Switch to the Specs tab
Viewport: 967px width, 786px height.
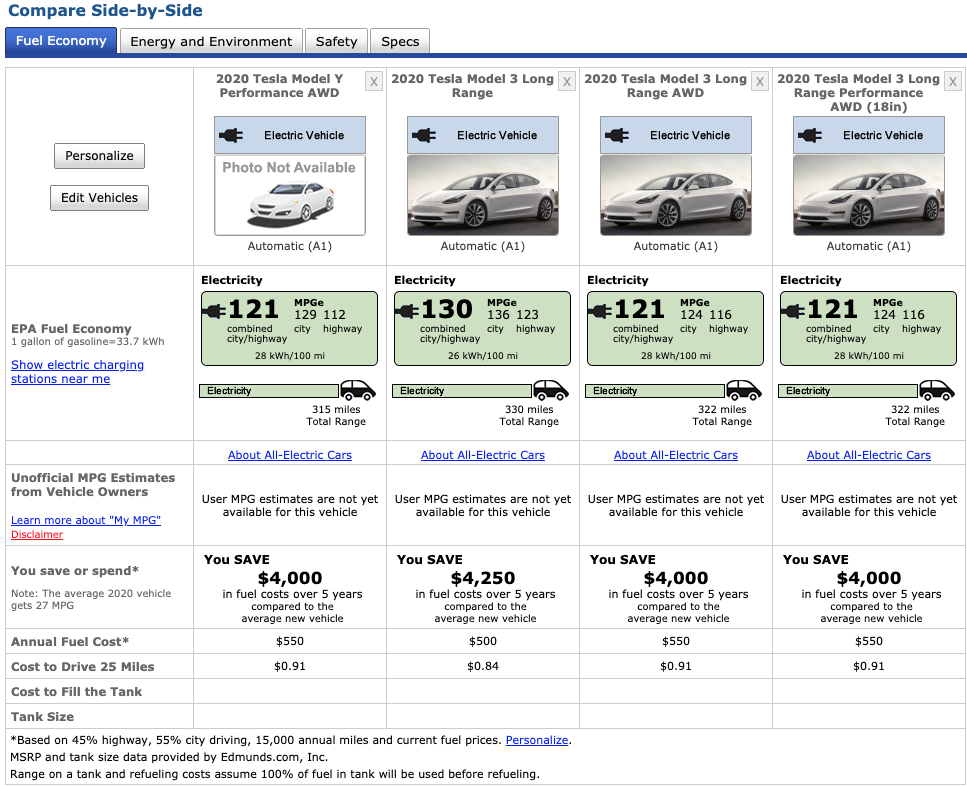(400, 41)
